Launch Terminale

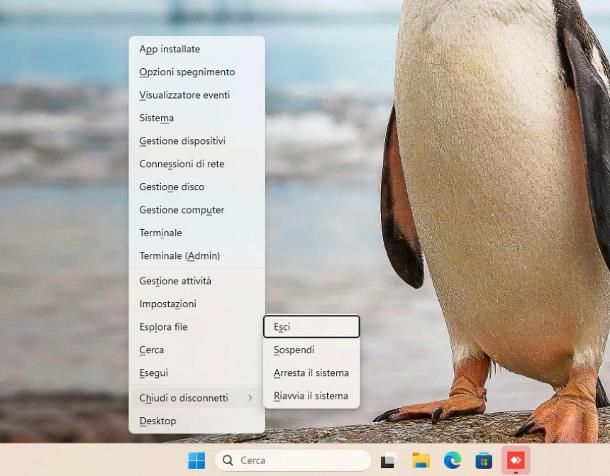point(197,233)
